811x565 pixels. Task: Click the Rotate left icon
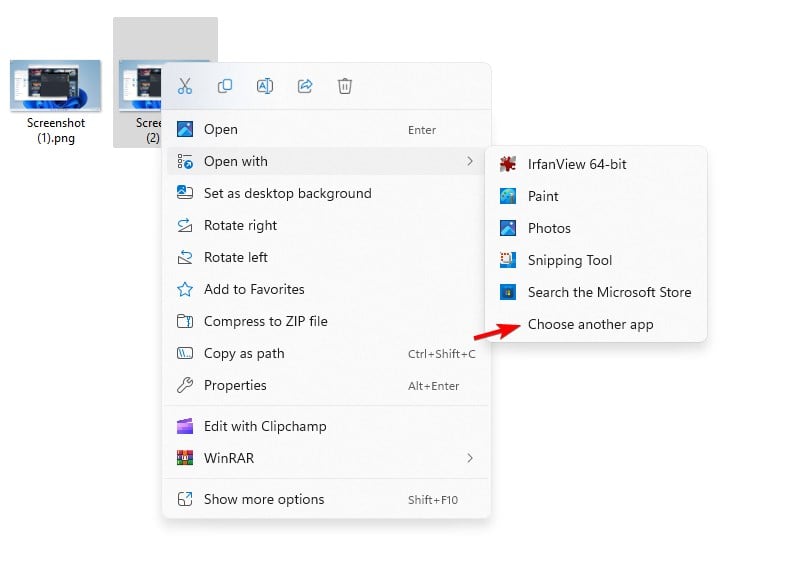[x=185, y=257]
